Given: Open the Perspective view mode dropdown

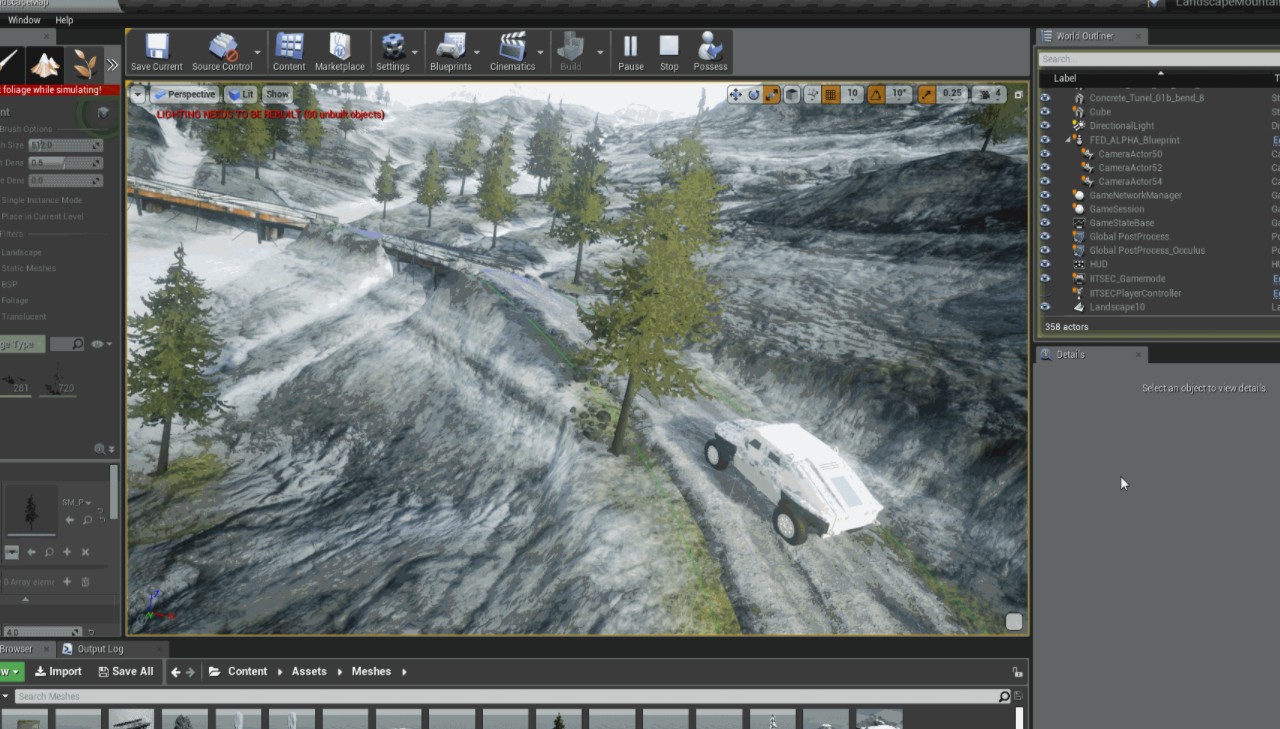Looking at the screenshot, I should click(x=184, y=94).
